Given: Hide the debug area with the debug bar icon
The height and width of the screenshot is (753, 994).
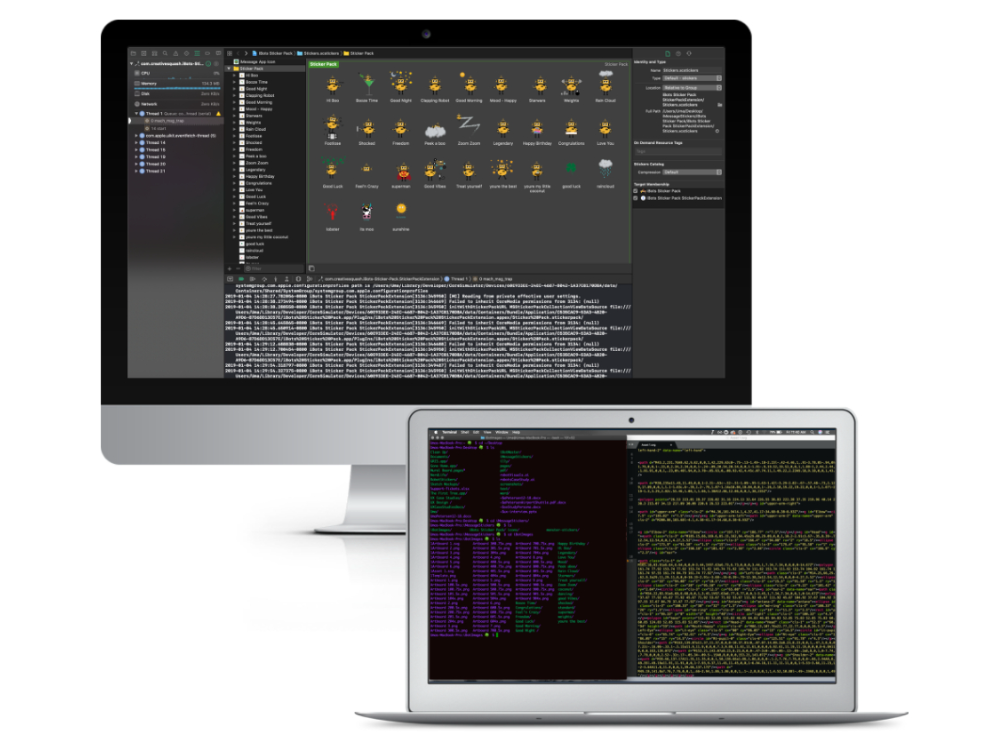Looking at the screenshot, I should [x=230, y=279].
